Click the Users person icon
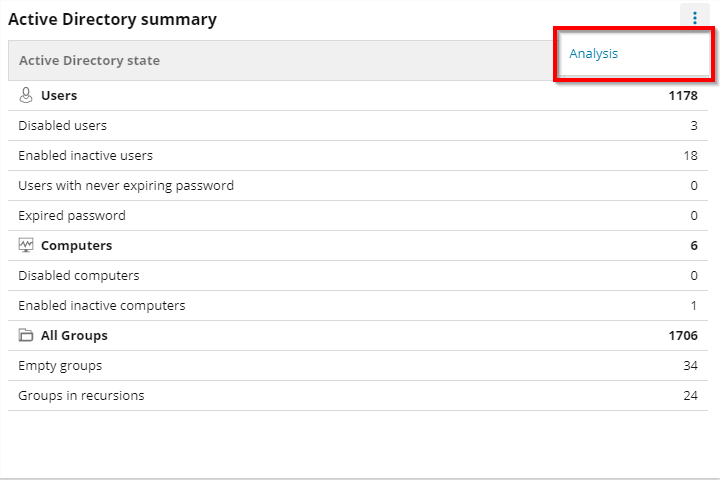 [x=27, y=96]
